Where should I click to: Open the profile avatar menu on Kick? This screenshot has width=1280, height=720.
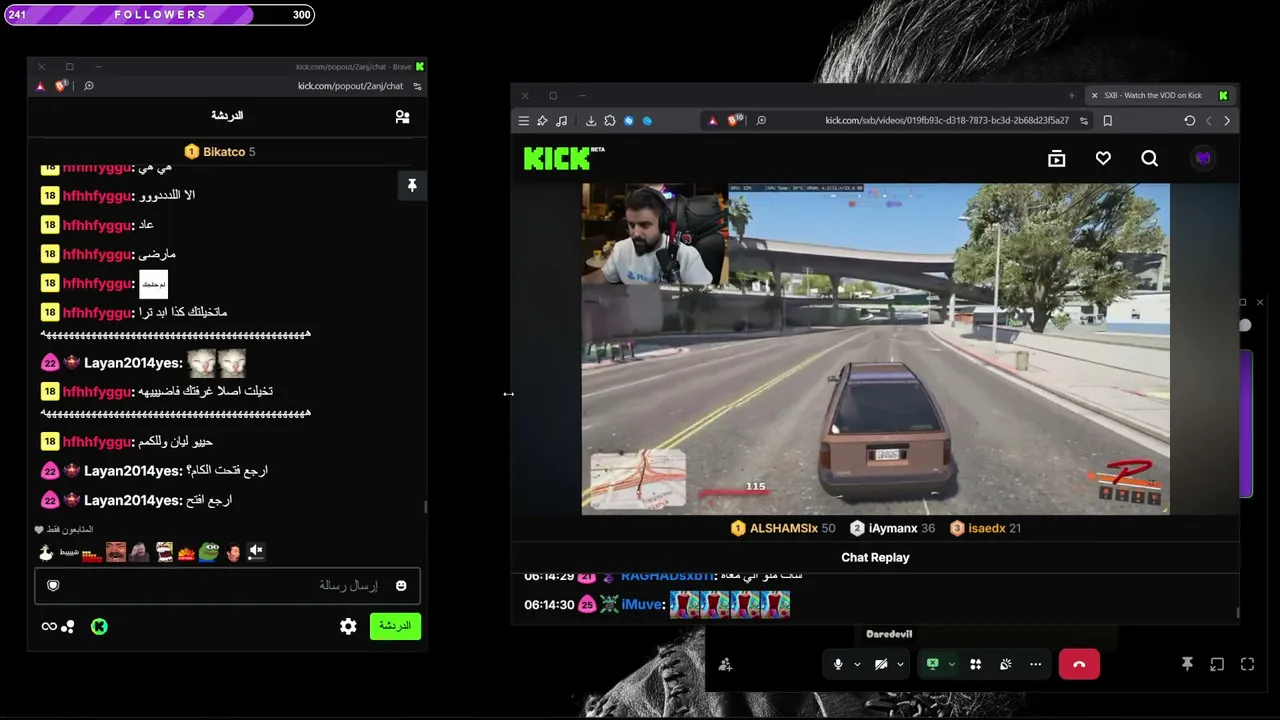pyautogui.click(x=1203, y=158)
